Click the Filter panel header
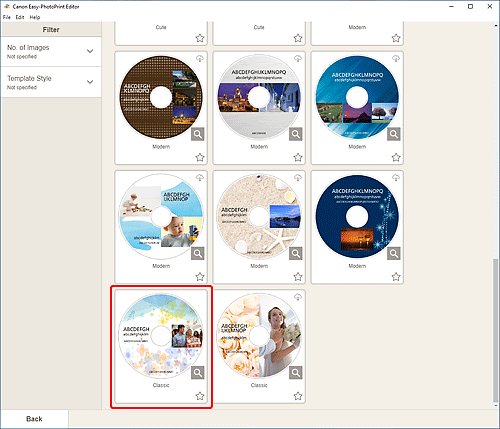This screenshot has width=500, height=429. (51, 30)
